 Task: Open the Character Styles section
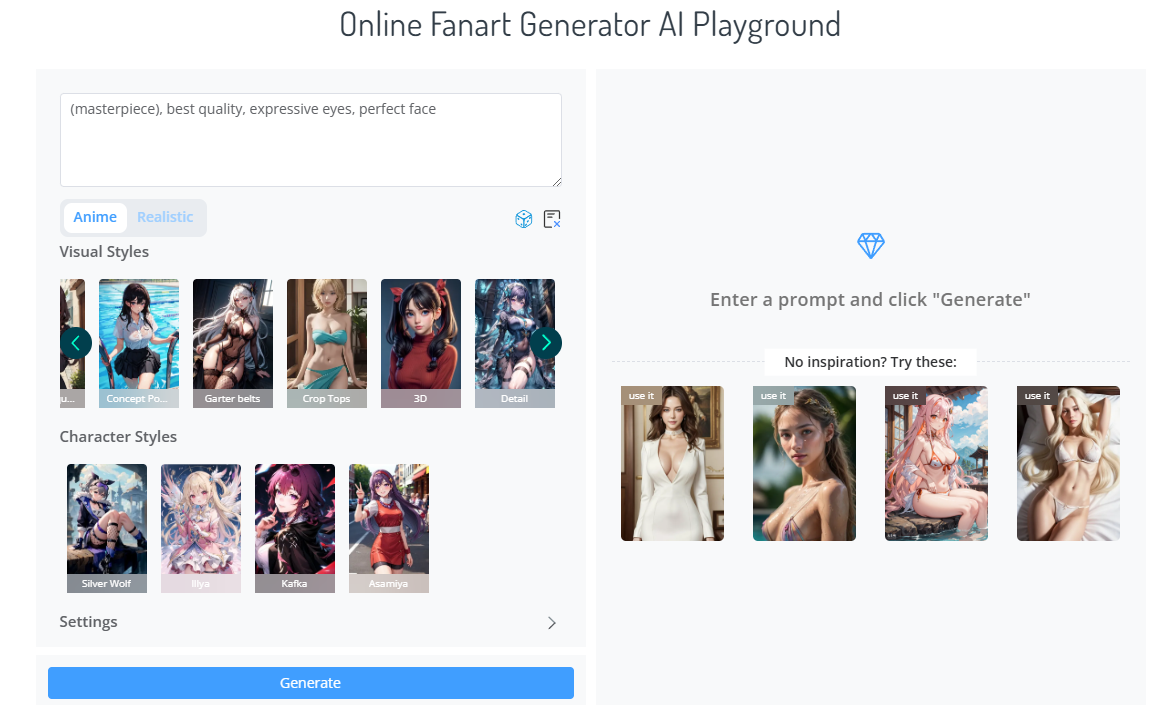click(x=118, y=437)
